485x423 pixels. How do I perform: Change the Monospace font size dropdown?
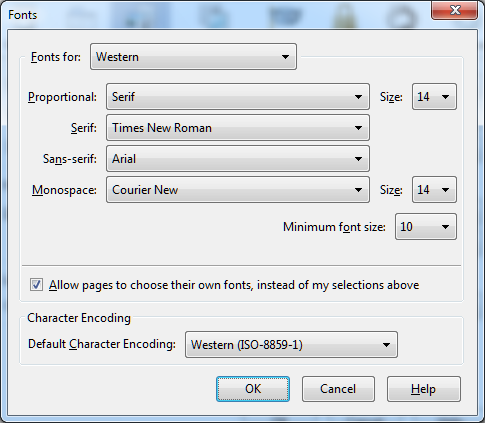coord(434,190)
